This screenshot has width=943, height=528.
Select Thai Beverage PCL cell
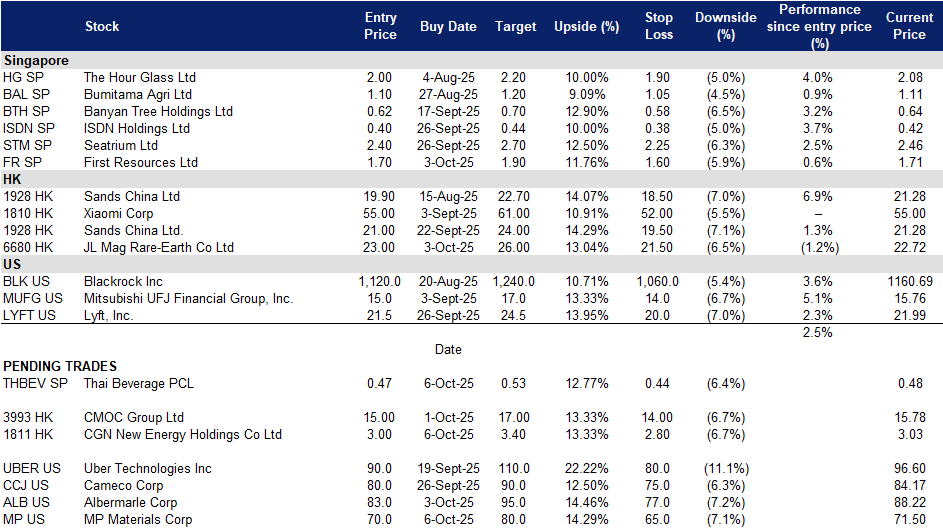(139, 384)
